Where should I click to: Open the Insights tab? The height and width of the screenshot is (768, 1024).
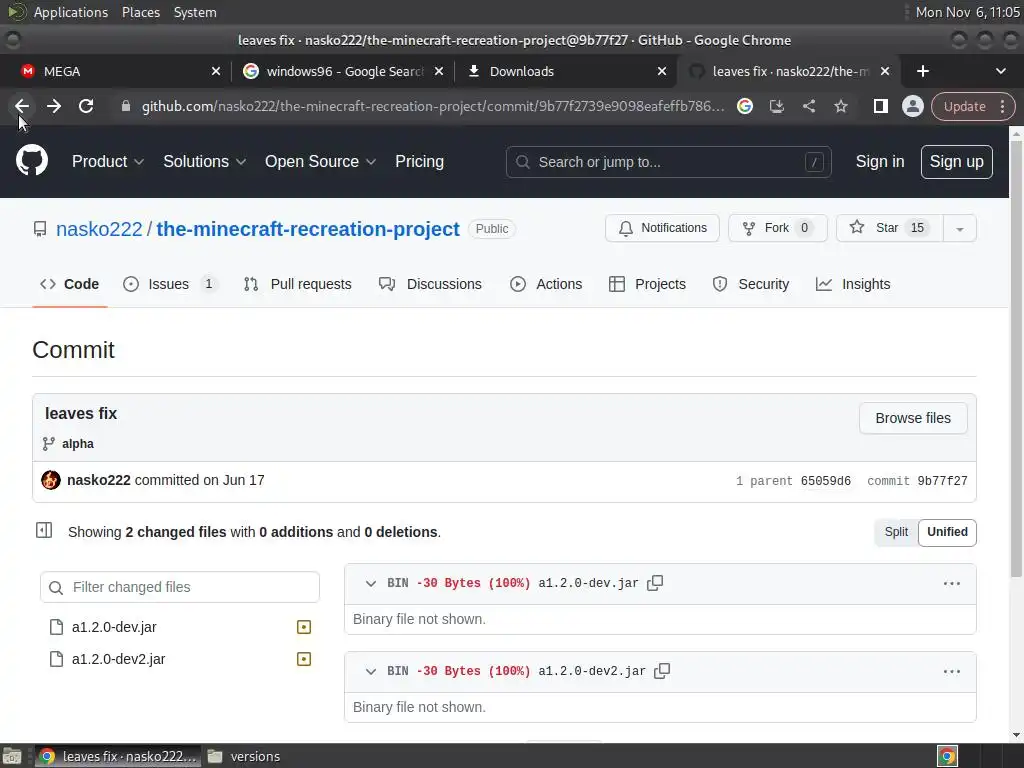click(853, 285)
